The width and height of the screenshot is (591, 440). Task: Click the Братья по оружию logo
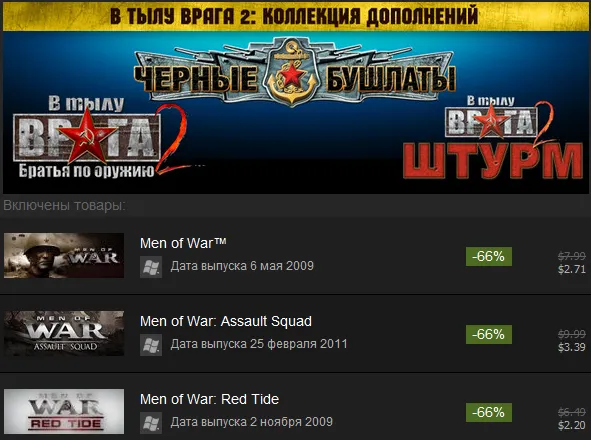(x=100, y=138)
